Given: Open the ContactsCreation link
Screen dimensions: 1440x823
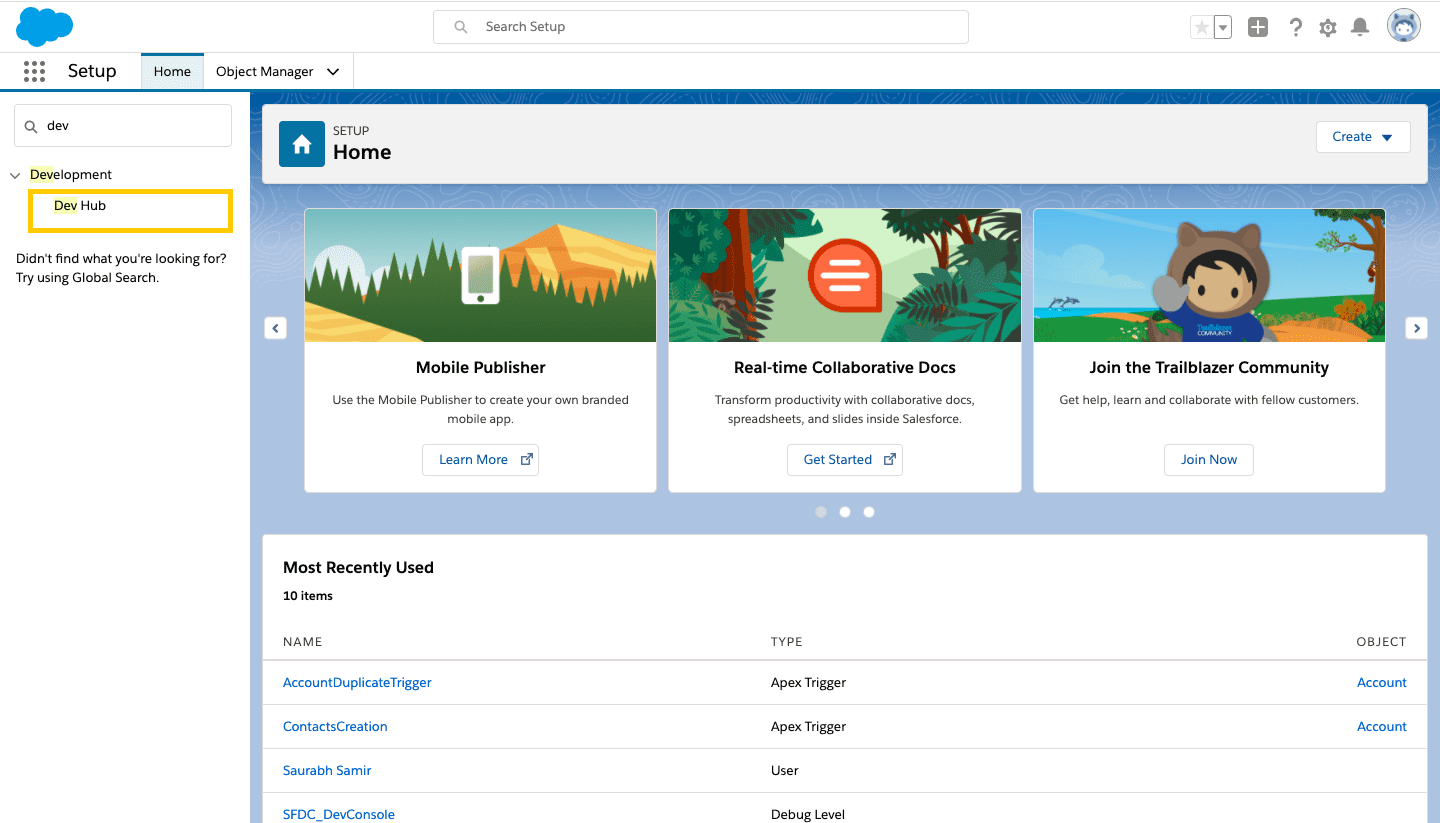Looking at the screenshot, I should pyautogui.click(x=335, y=726).
